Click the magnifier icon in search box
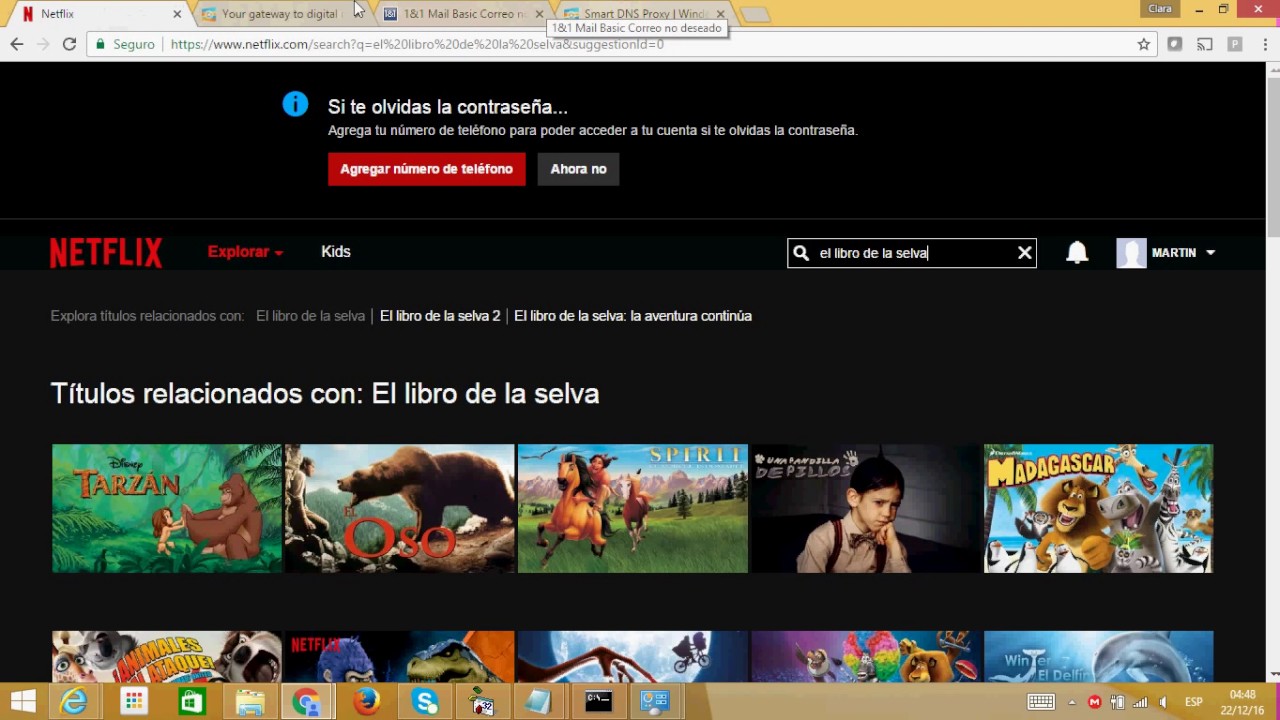Viewport: 1280px width, 720px height. click(x=801, y=253)
